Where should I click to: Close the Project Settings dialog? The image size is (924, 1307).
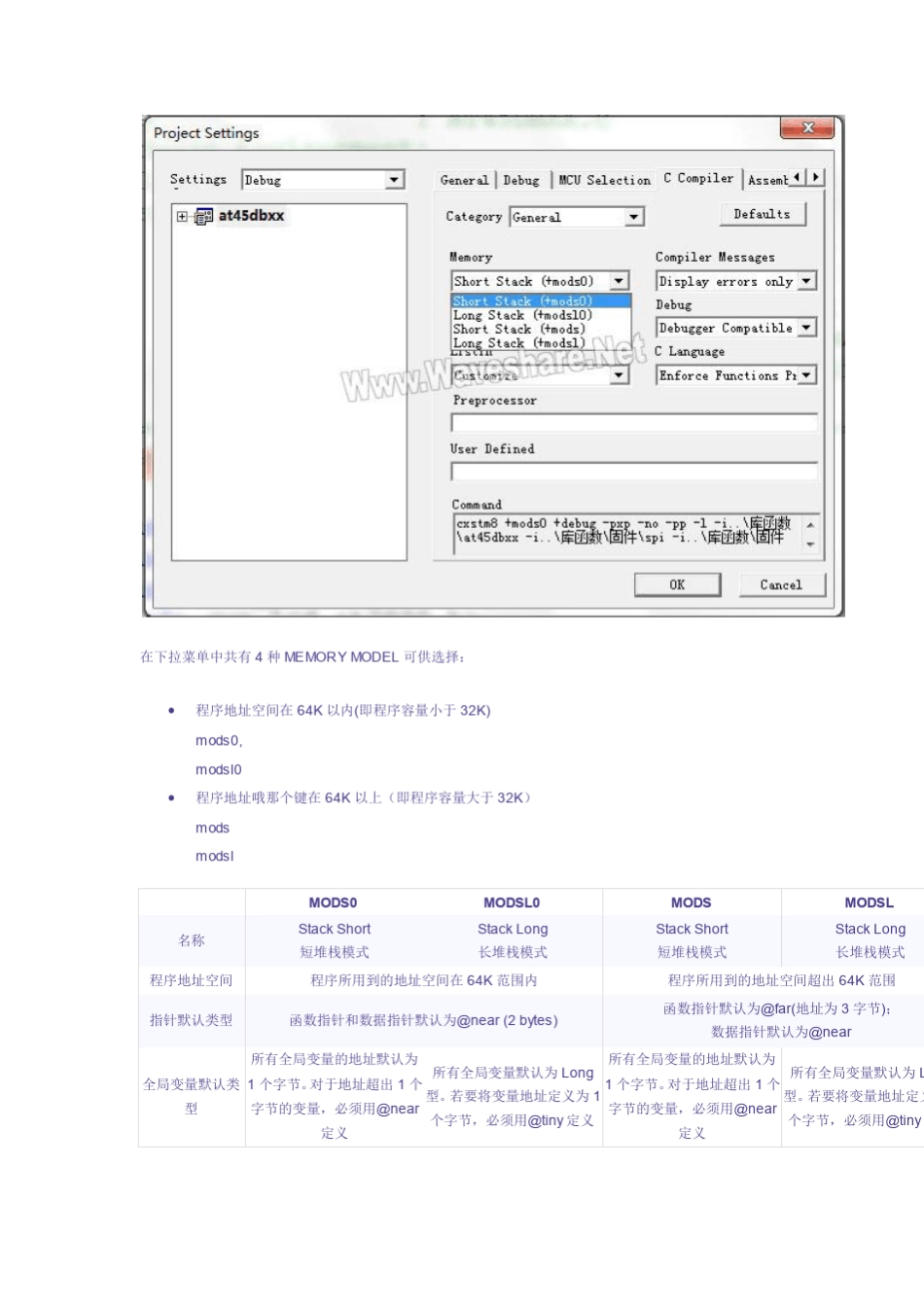(x=807, y=127)
